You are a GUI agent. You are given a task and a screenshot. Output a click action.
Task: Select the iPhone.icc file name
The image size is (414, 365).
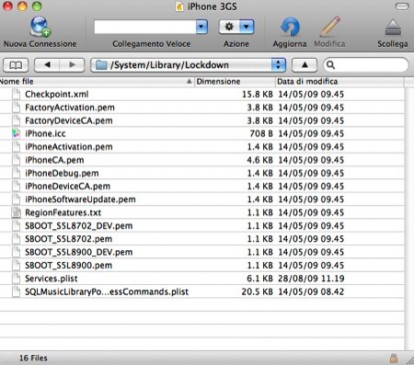point(45,134)
